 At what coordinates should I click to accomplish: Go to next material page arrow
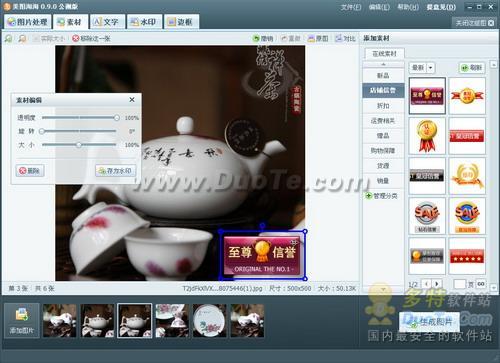coord(437,284)
